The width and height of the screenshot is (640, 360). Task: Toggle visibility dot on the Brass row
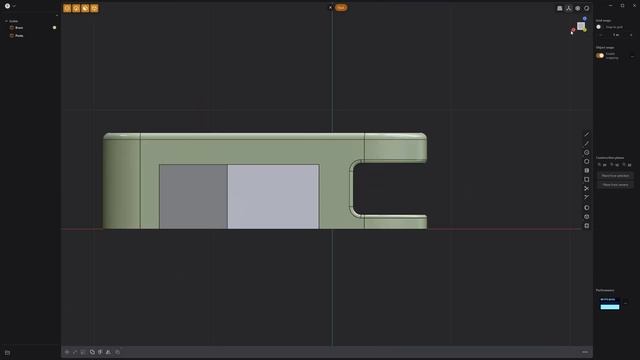click(x=54, y=28)
